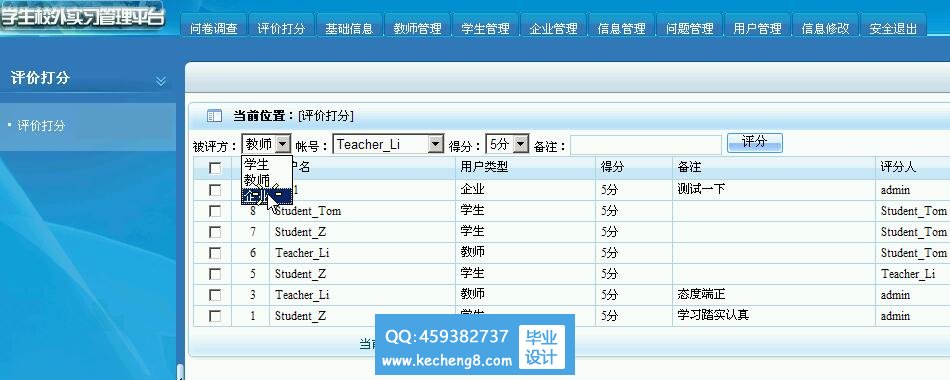This screenshot has height=380, width=950.
Task: Click Teacher_Li rater name in row 5
Action: (x=908, y=275)
